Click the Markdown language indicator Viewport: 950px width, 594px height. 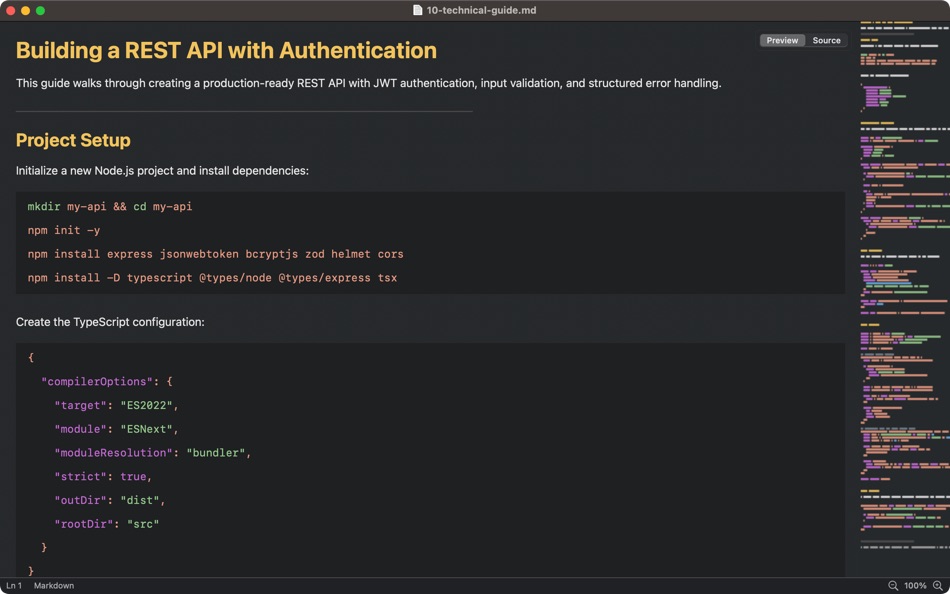(x=54, y=586)
